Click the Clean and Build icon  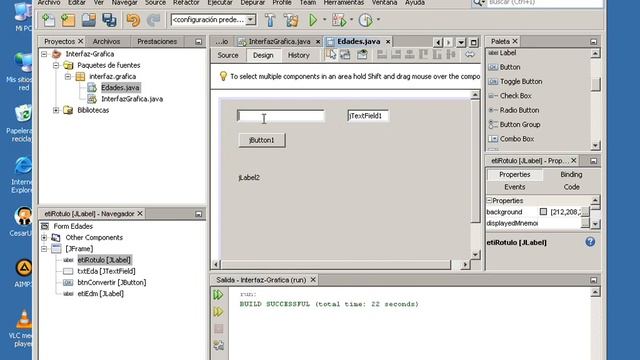[291, 20]
